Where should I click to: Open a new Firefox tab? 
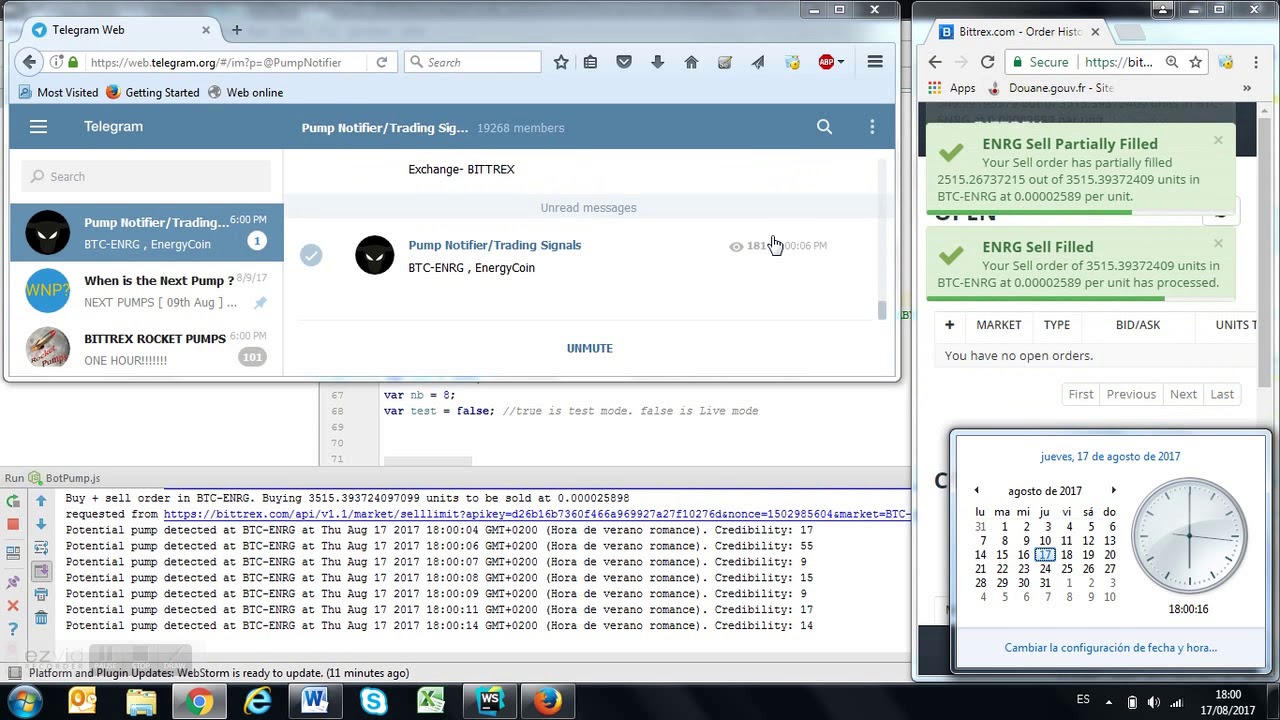pos(237,30)
